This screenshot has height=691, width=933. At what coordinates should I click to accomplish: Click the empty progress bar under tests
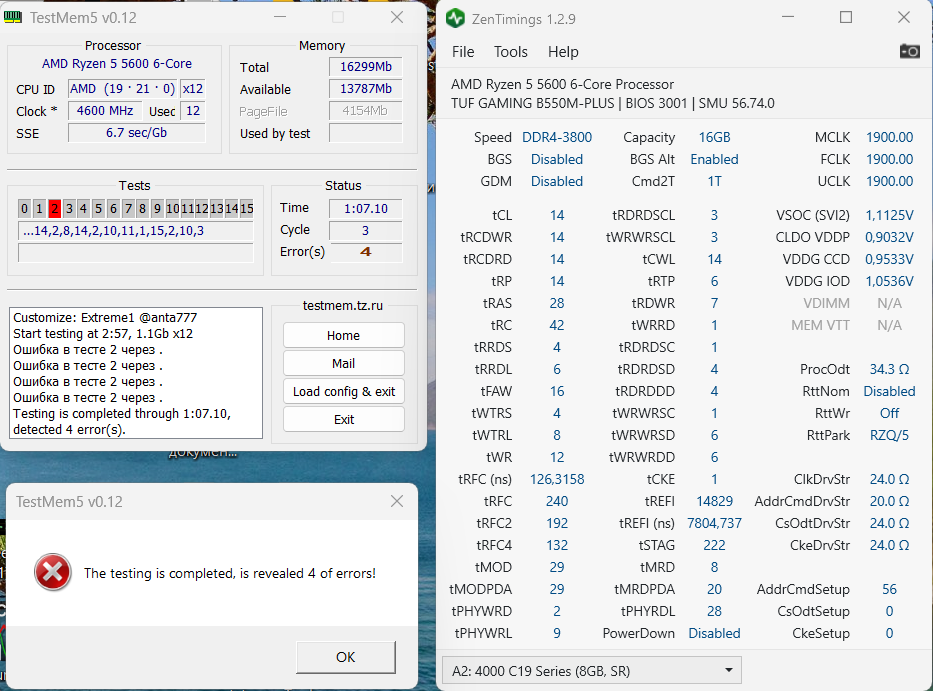[136, 253]
